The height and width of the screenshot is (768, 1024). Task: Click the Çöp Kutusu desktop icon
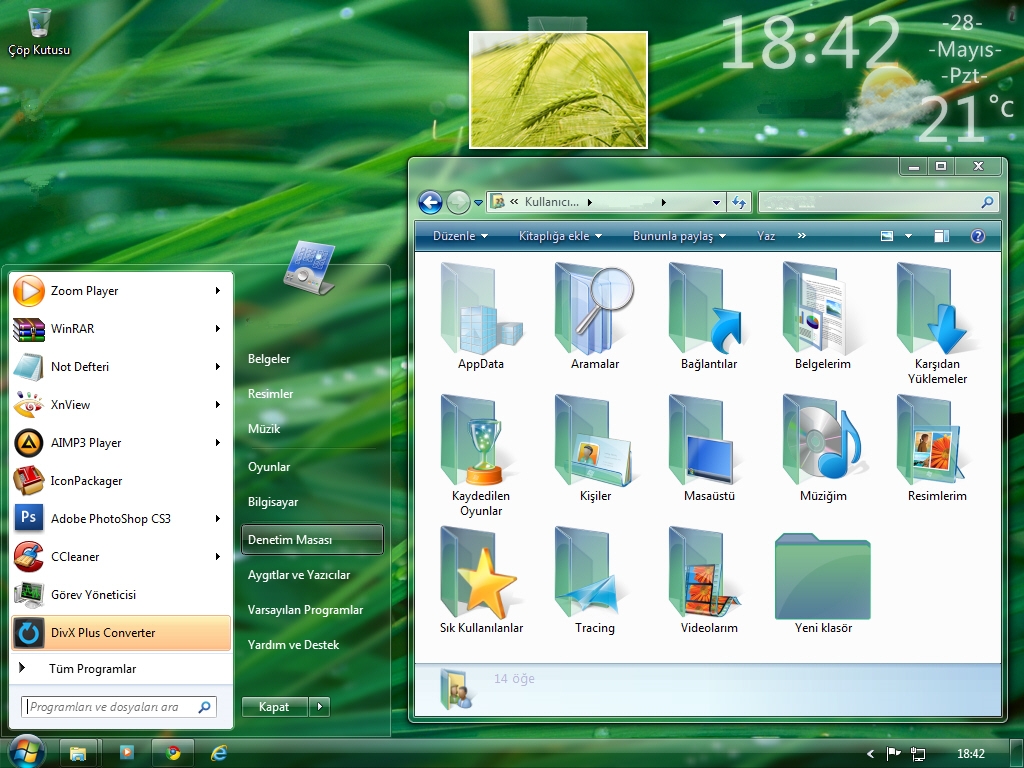point(39,31)
